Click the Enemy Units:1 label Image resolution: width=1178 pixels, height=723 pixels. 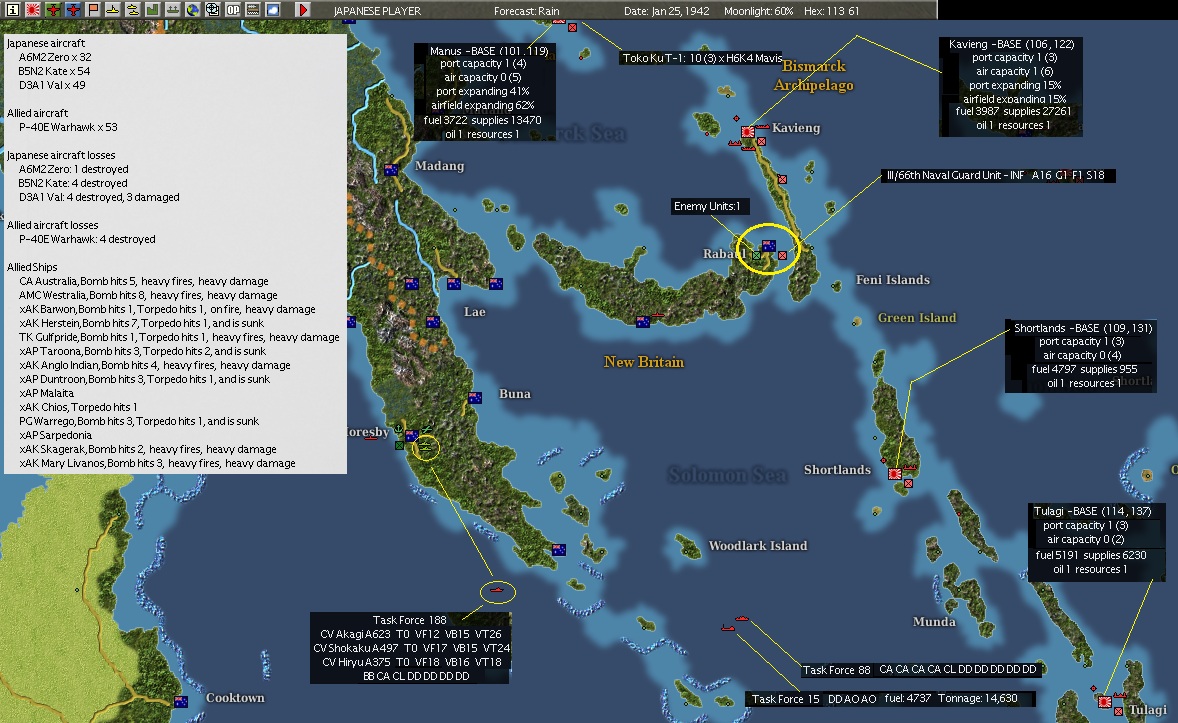tap(708, 206)
